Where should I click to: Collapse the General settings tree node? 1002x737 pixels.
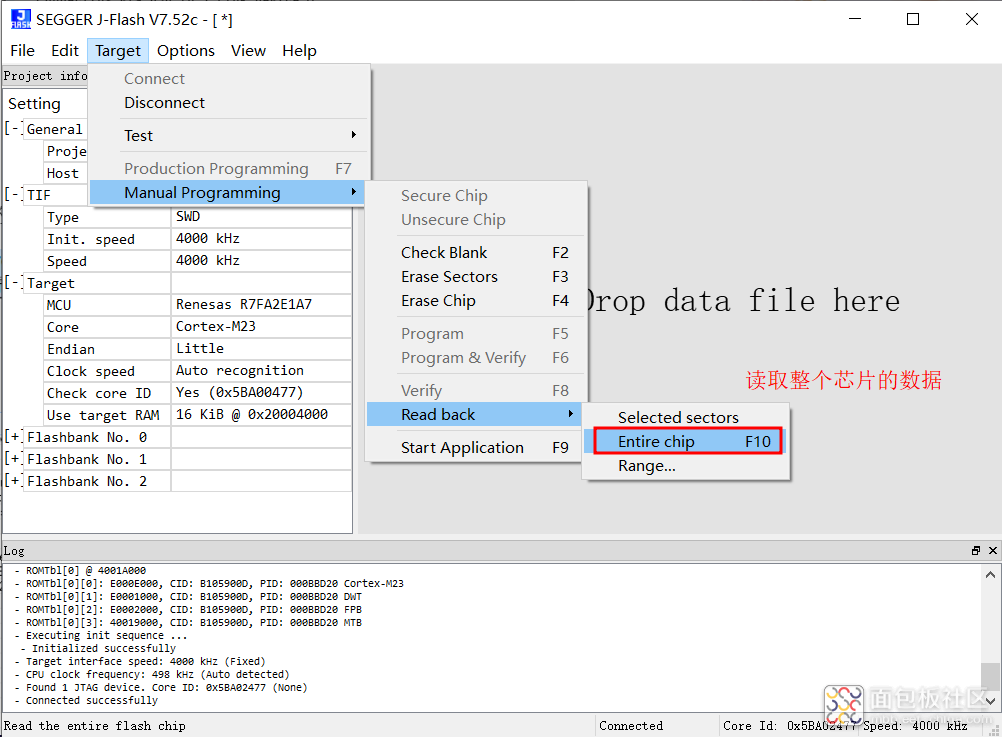point(13,129)
